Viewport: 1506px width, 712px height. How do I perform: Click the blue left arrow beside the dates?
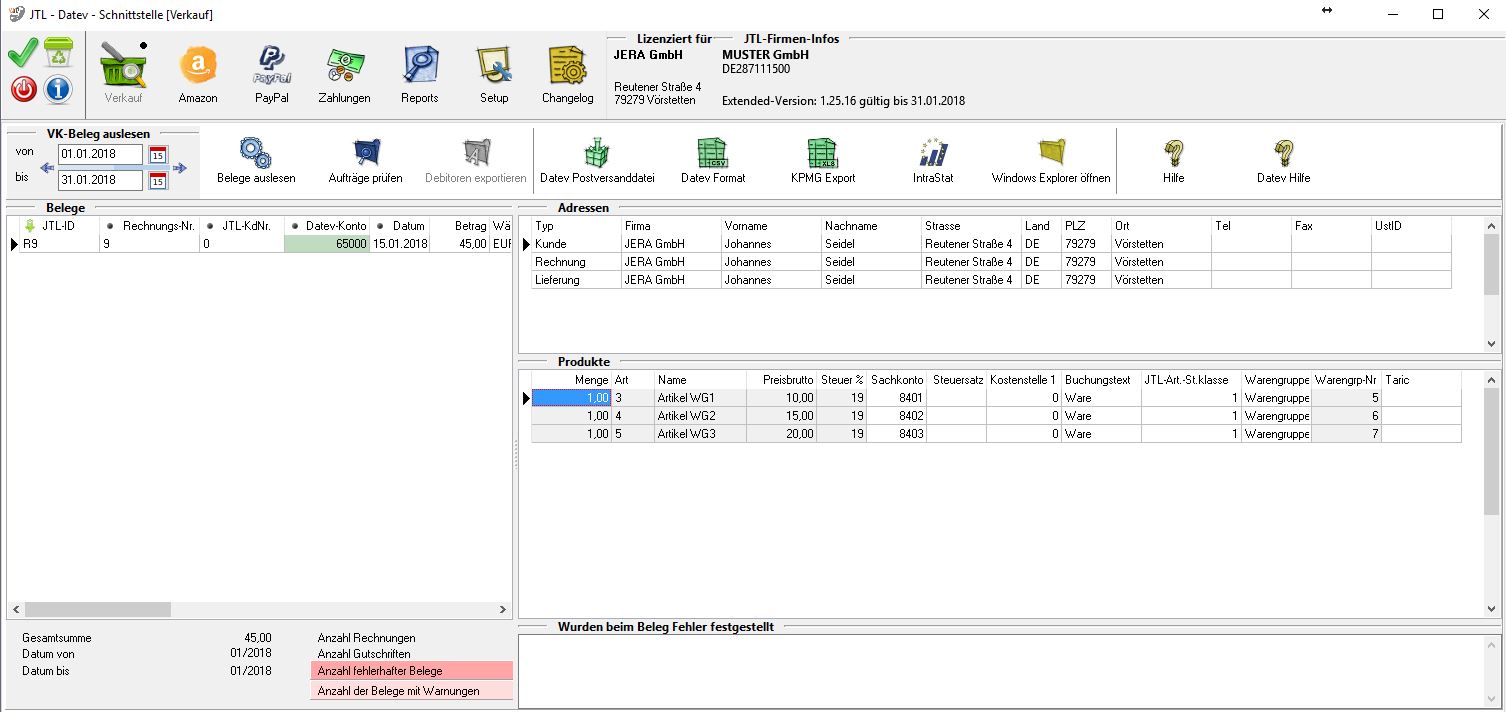[x=47, y=168]
